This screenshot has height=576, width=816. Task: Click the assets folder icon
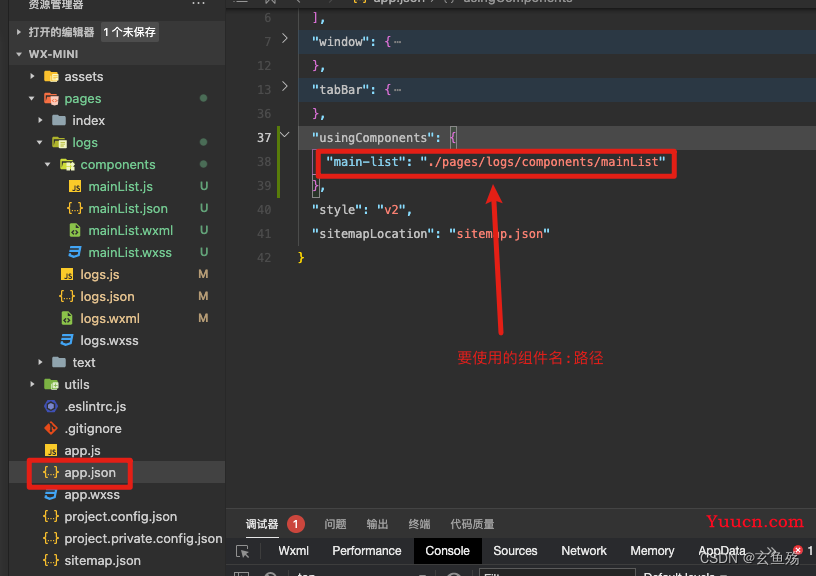tap(51, 76)
